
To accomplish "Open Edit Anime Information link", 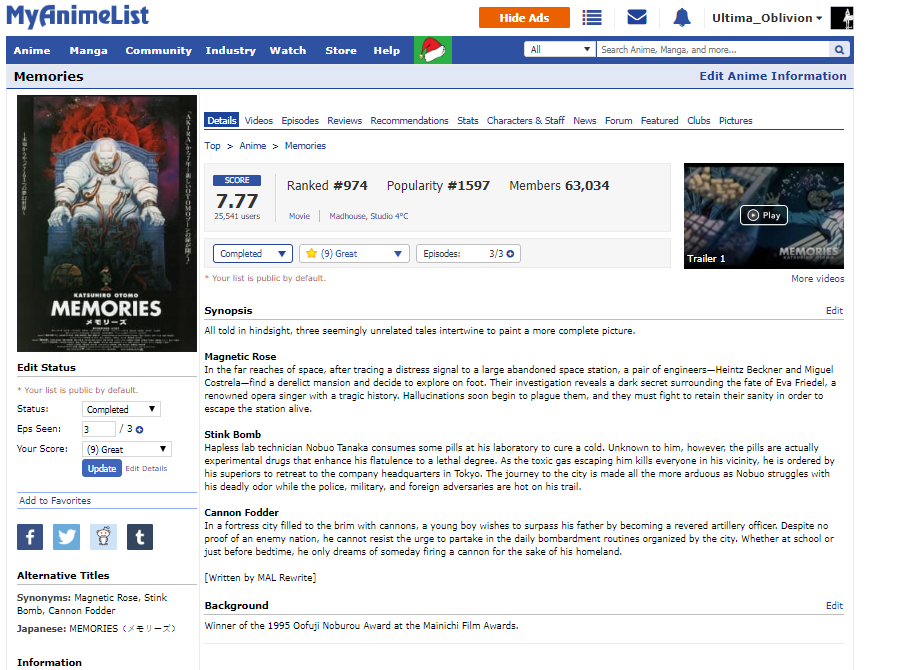I will (x=772, y=76).
